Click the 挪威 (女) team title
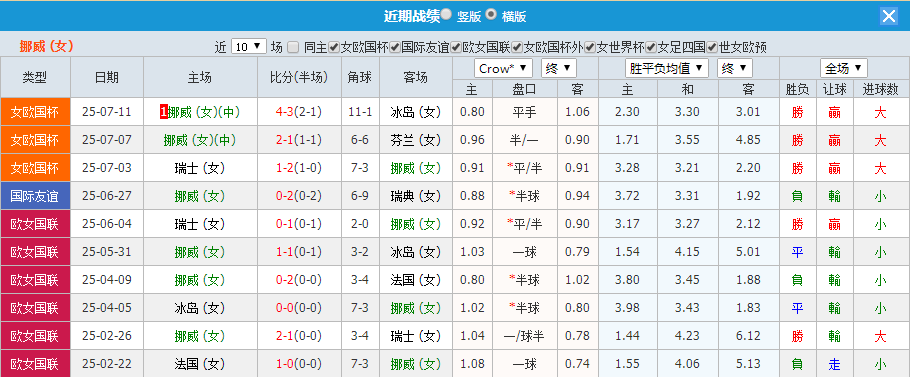This screenshot has height=377, width=910. pyautogui.click(x=46, y=46)
